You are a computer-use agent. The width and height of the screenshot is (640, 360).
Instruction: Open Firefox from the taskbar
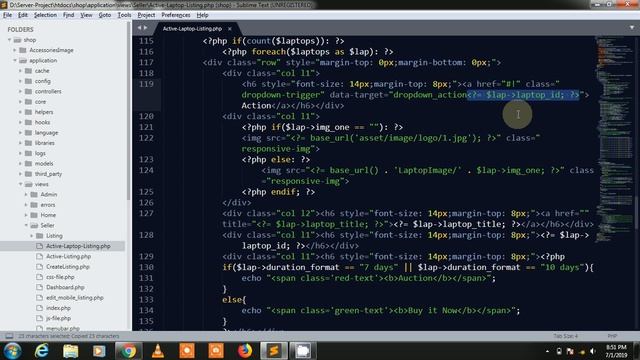coord(245,351)
